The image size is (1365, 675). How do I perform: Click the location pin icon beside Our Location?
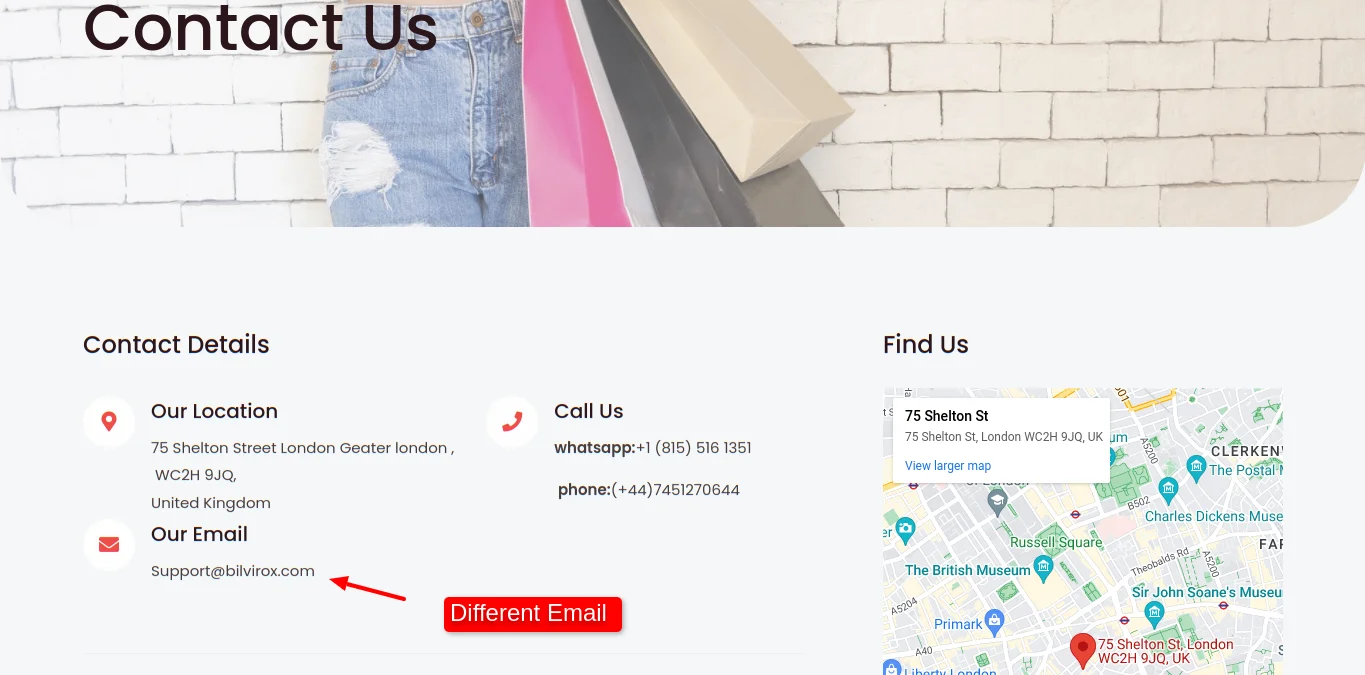pyautogui.click(x=109, y=421)
